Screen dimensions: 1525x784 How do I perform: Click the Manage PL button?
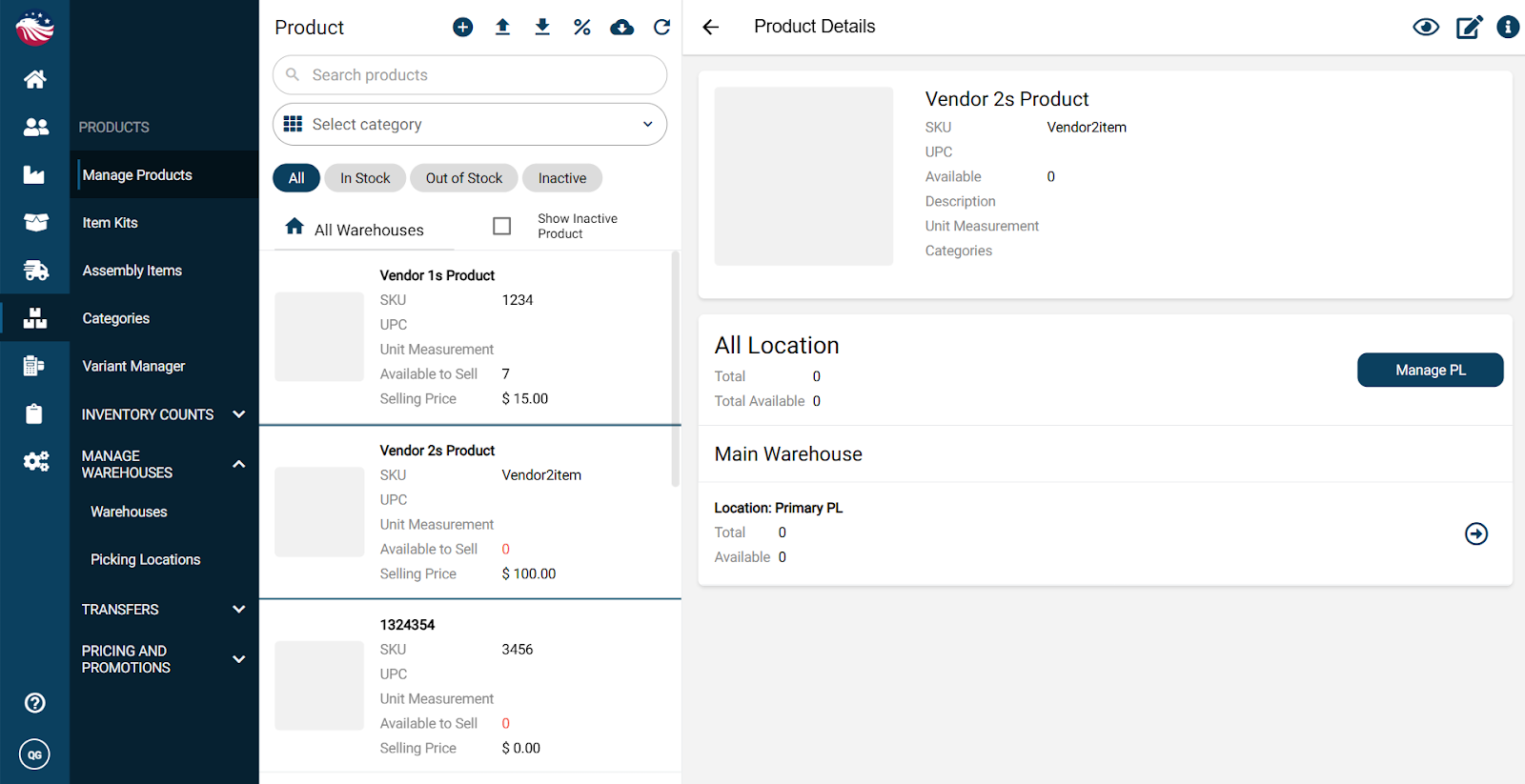point(1430,371)
